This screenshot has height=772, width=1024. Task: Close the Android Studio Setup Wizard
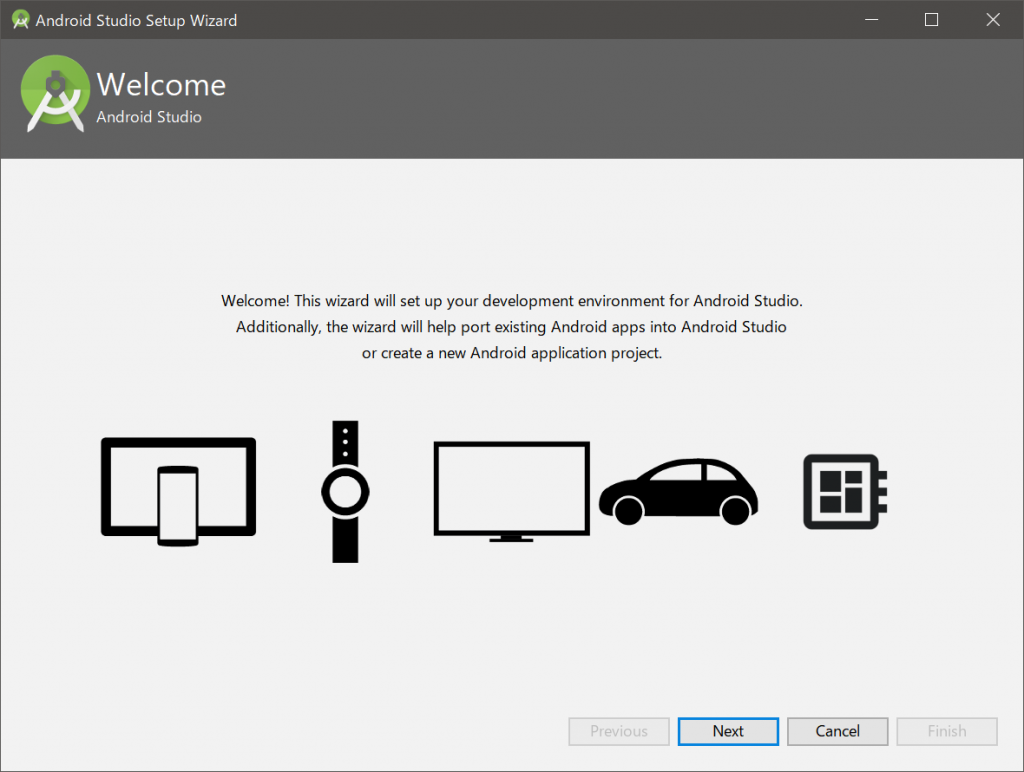(x=992, y=19)
